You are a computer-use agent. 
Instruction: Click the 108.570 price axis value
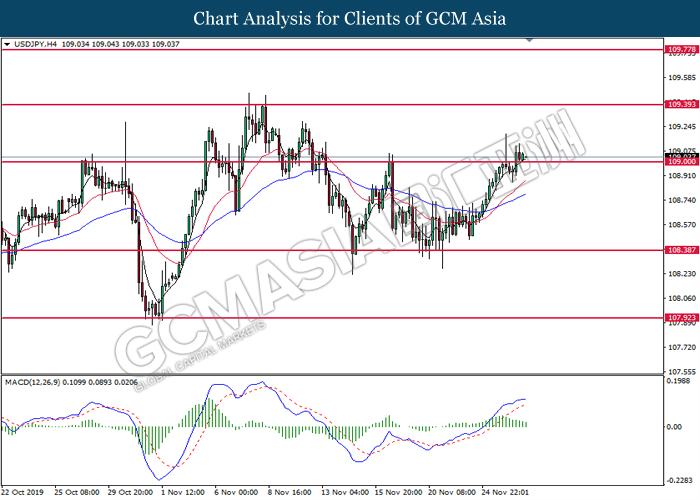pyautogui.click(x=682, y=225)
